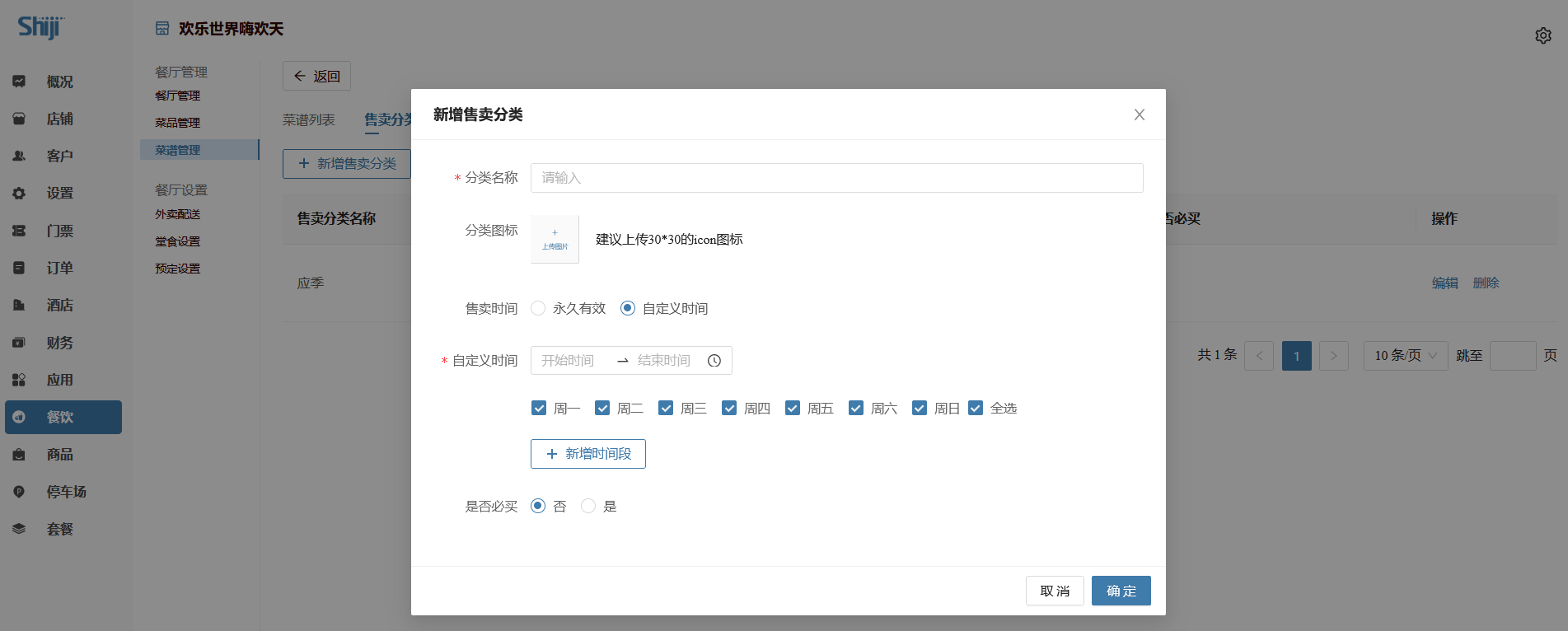Click the settings gear icon at top right
Viewport: 1568px width, 631px height.
pos(1542,35)
